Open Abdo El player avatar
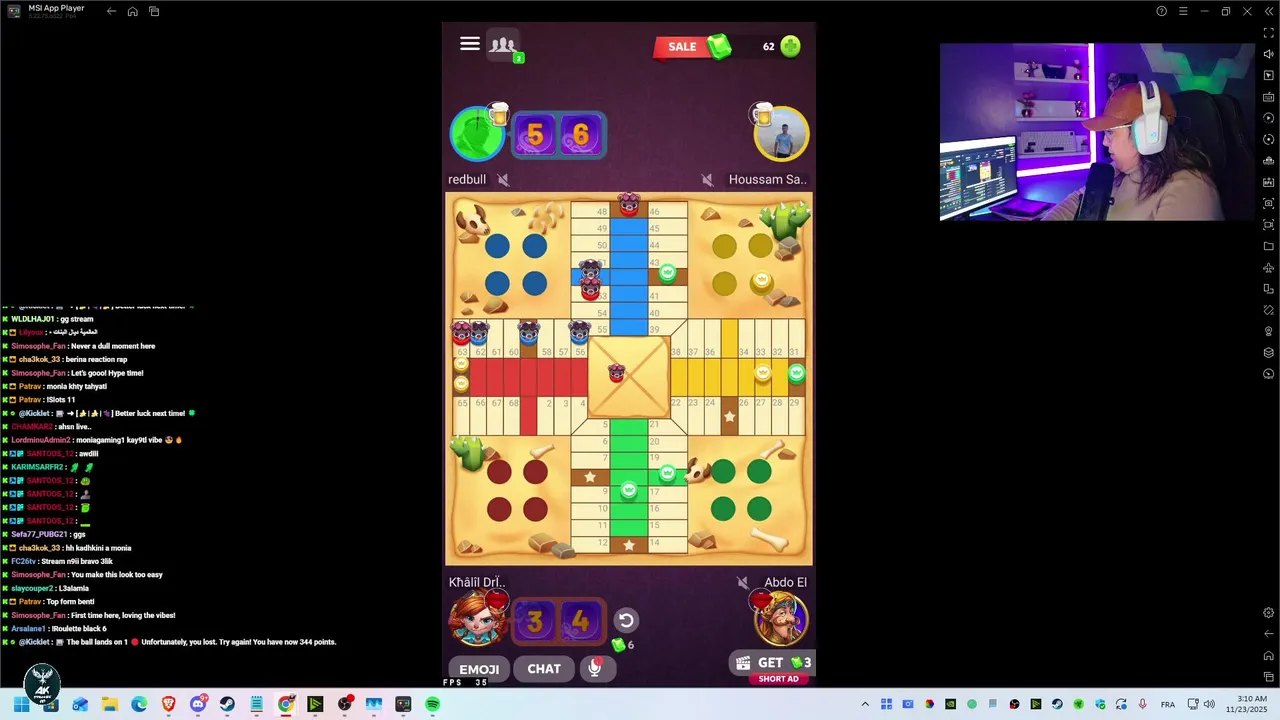Viewport: 1280px width, 720px height. (x=781, y=620)
